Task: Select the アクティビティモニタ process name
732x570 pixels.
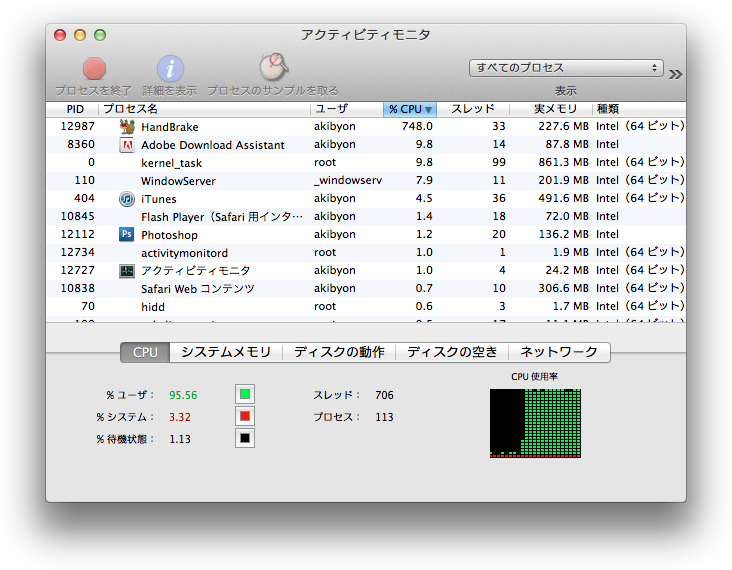Action: point(196,271)
